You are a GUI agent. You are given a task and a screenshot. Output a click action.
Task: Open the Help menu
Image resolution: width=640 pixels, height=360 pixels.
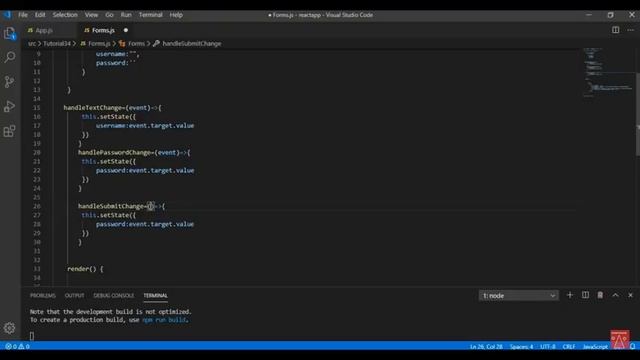click(176, 15)
